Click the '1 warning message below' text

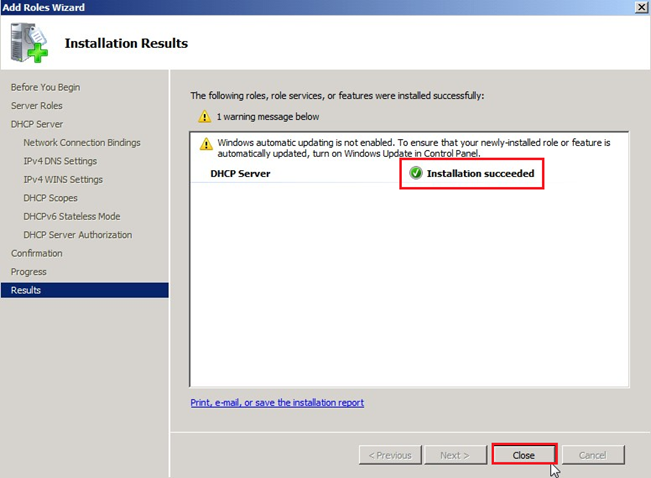(268, 117)
